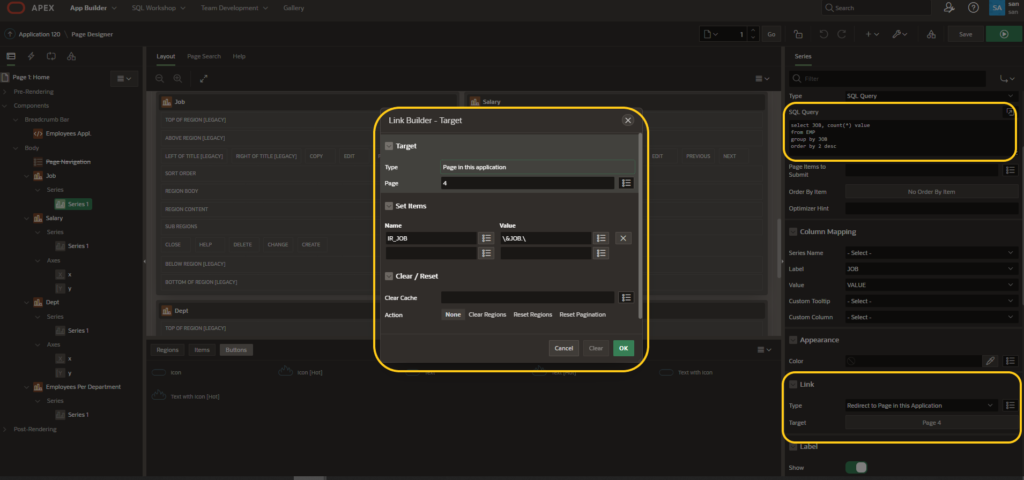The width and height of the screenshot is (1024, 480).
Task: Open the Dynamic Actions tab lightning icon
Action: 30,56
